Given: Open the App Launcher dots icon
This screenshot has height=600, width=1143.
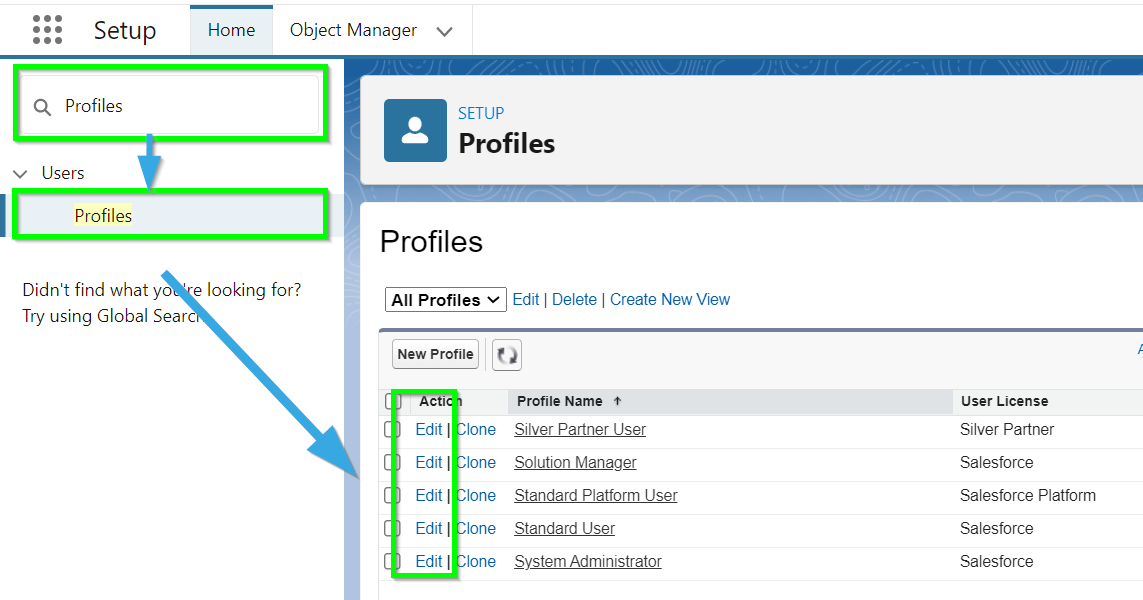Looking at the screenshot, I should [47, 30].
